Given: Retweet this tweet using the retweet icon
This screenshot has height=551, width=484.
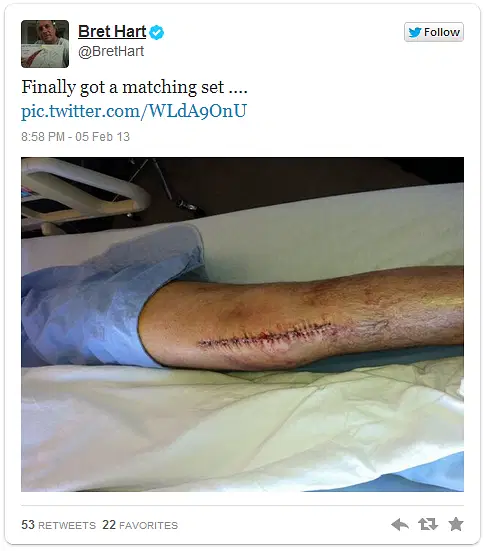Looking at the screenshot, I should pyautogui.click(x=428, y=524).
